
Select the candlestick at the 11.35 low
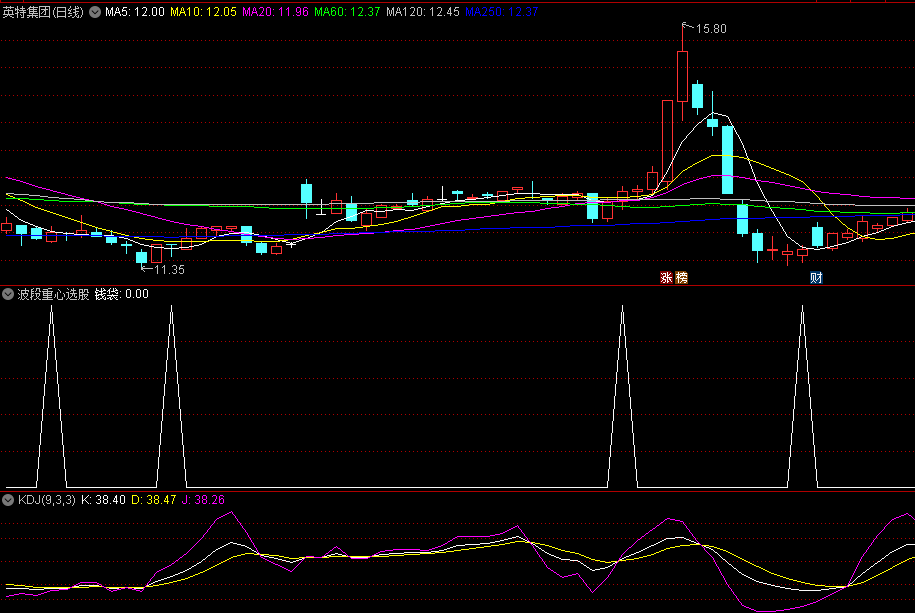coord(141,257)
